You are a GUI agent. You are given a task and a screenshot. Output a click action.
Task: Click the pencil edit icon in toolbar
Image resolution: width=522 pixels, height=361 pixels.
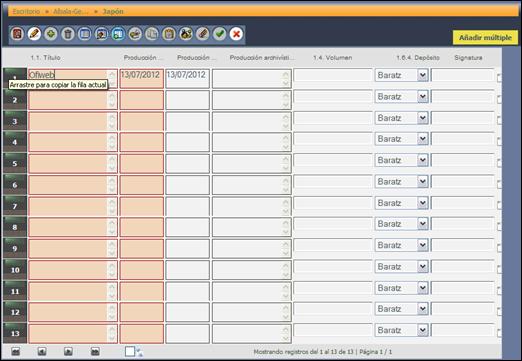tap(34, 34)
